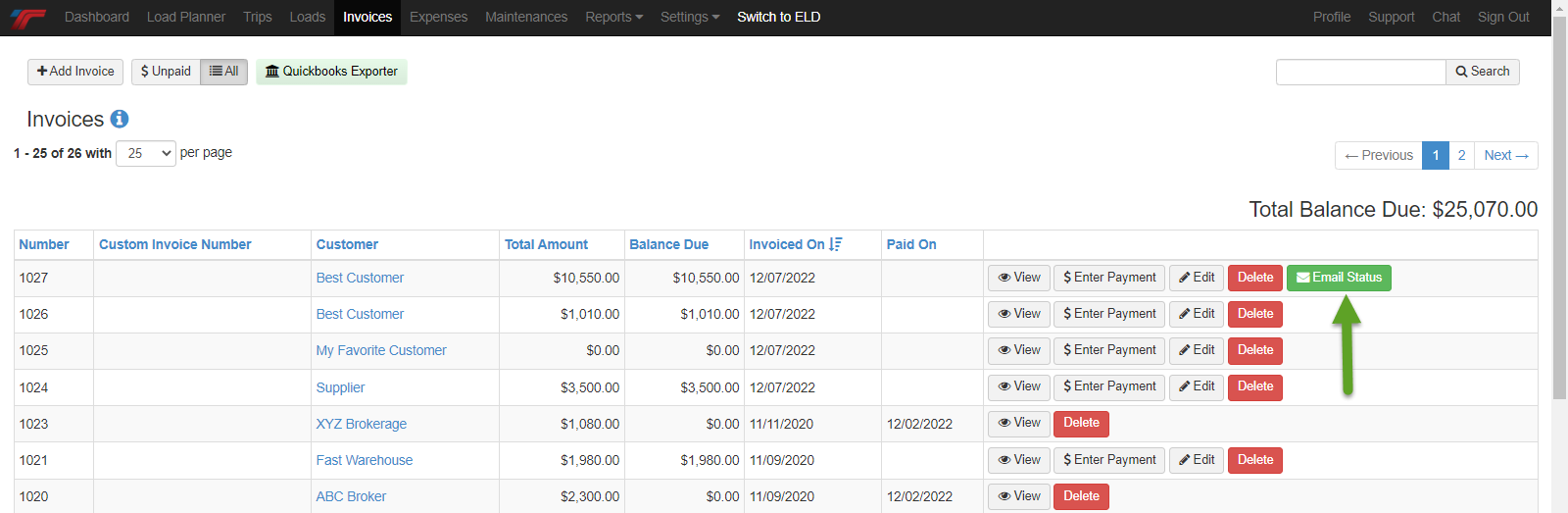The height and width of the screenshot is (513, 1568).
Task: Enter payment for invoice 1024
Action: (1109, 386)
